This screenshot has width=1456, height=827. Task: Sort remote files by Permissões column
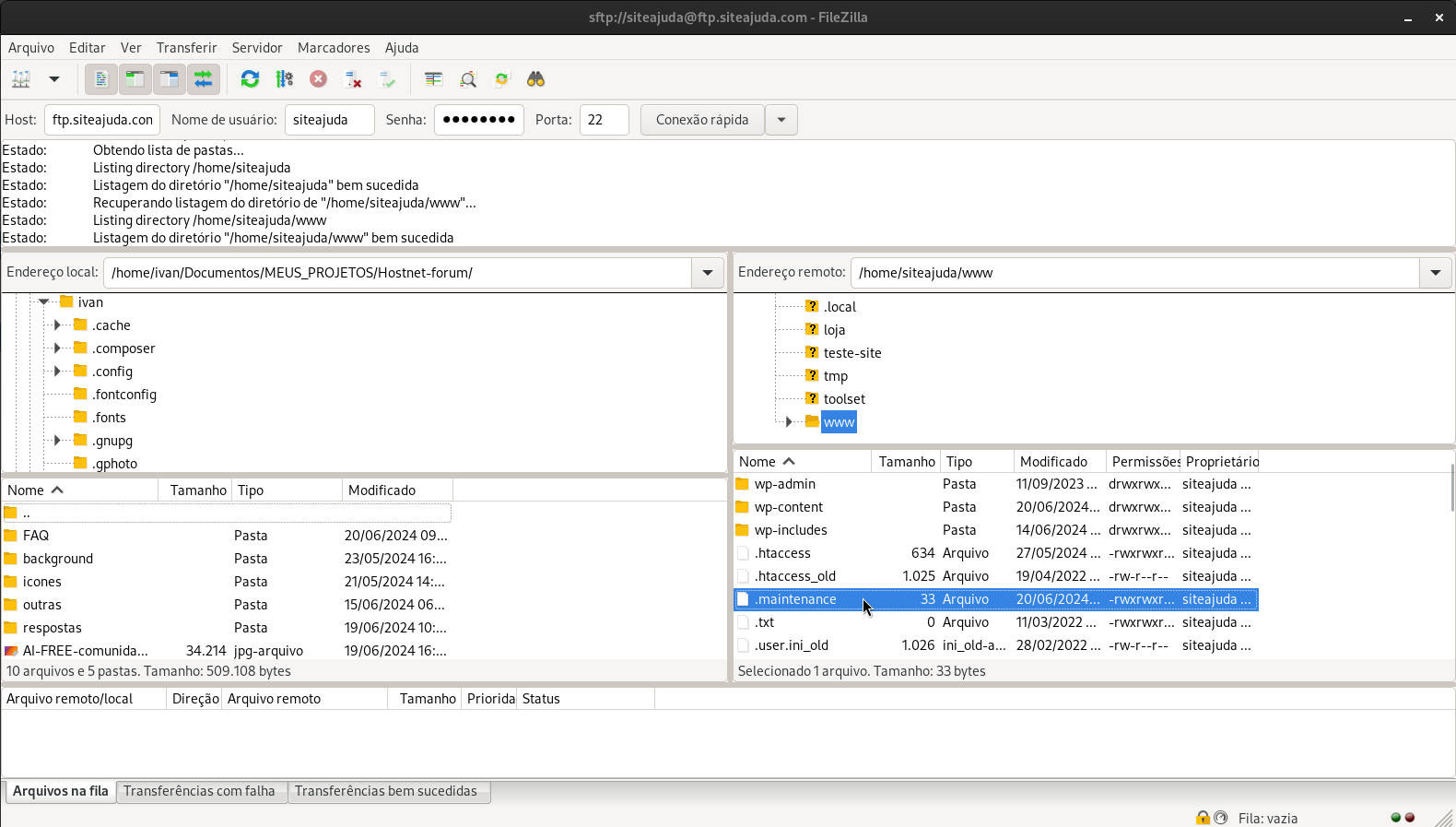(x=1144, y=462)
